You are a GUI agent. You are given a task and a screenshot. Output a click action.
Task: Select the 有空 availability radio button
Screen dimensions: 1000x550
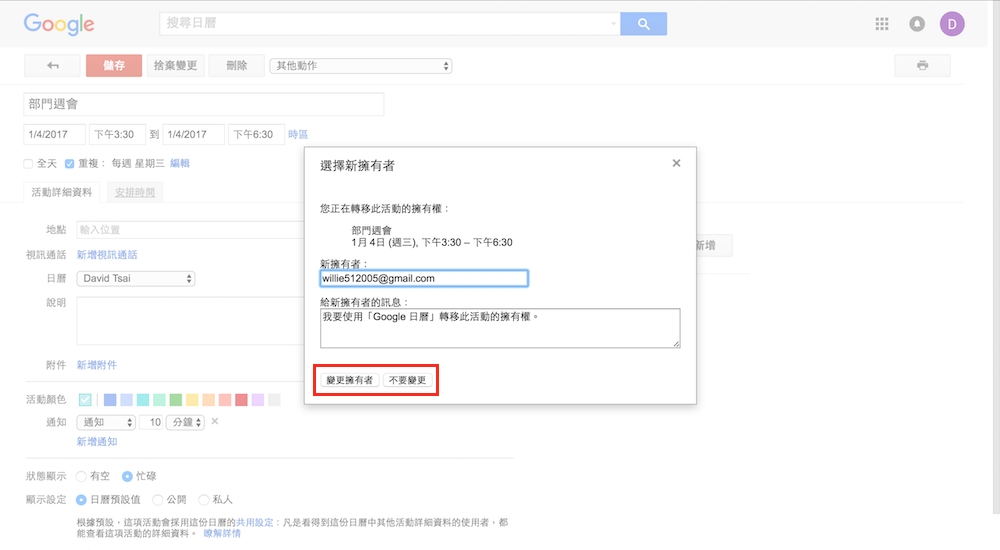(x=81, y=476)
